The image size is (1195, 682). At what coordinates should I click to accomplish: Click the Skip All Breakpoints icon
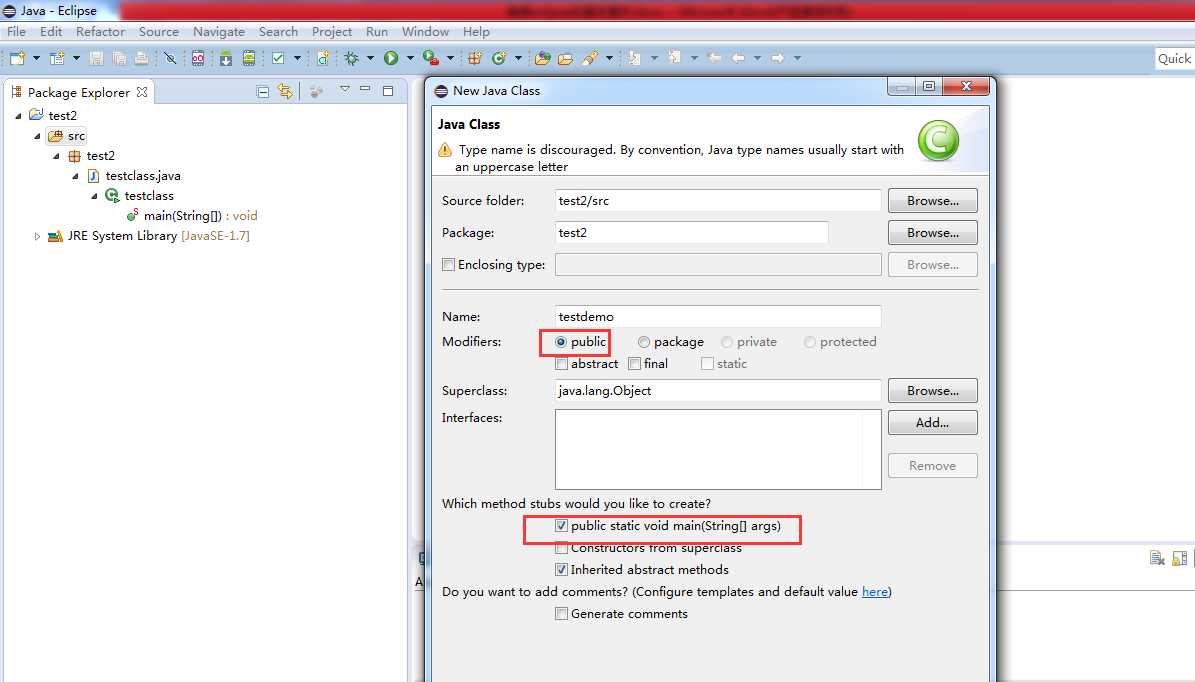pos(170,58)
